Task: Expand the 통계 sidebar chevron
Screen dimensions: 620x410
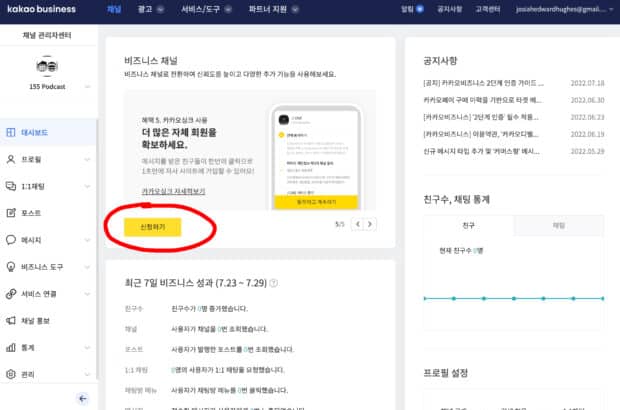Action: pos(87,348)
